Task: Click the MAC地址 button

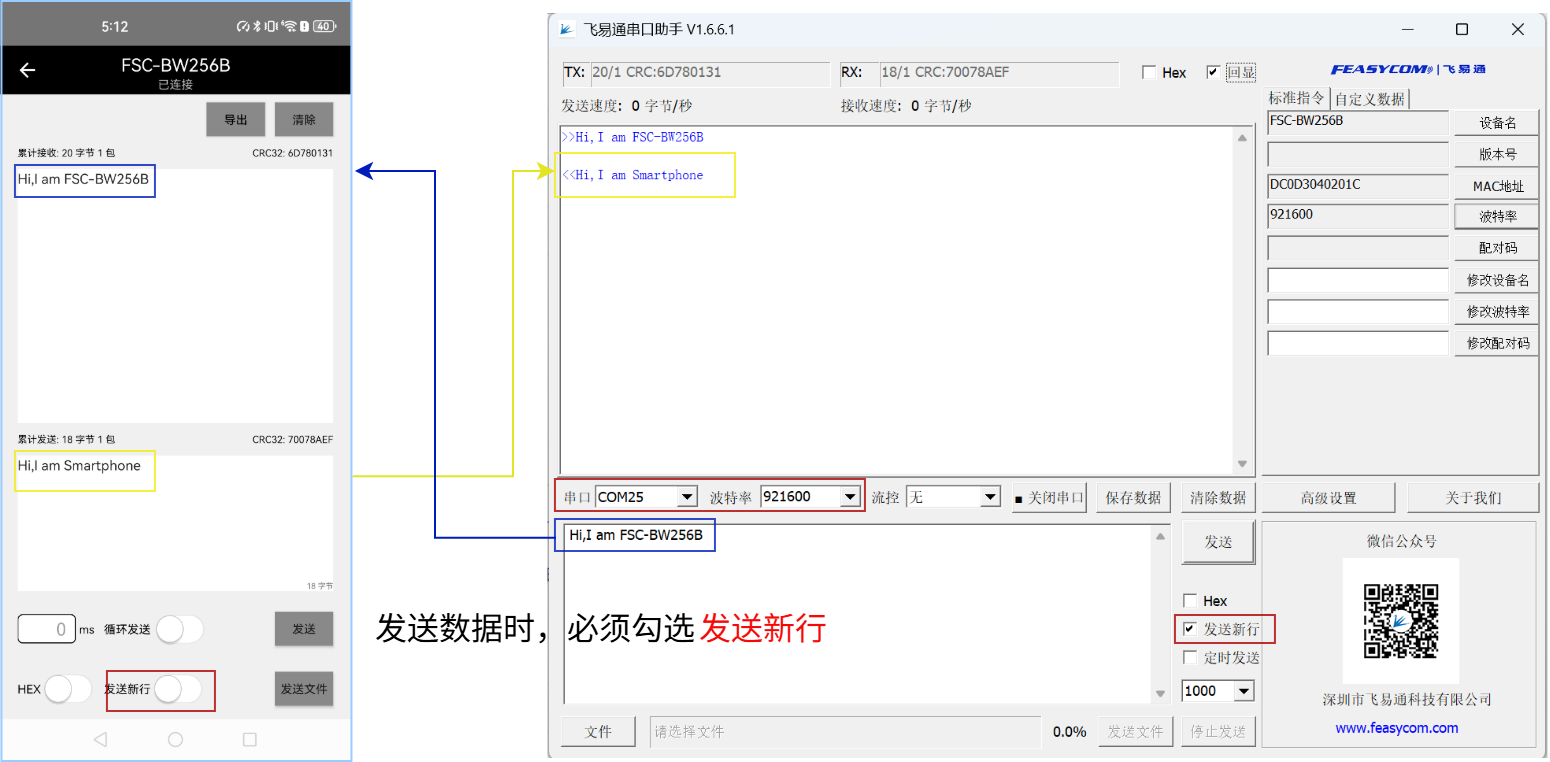Action: (x=1496, y=186)
